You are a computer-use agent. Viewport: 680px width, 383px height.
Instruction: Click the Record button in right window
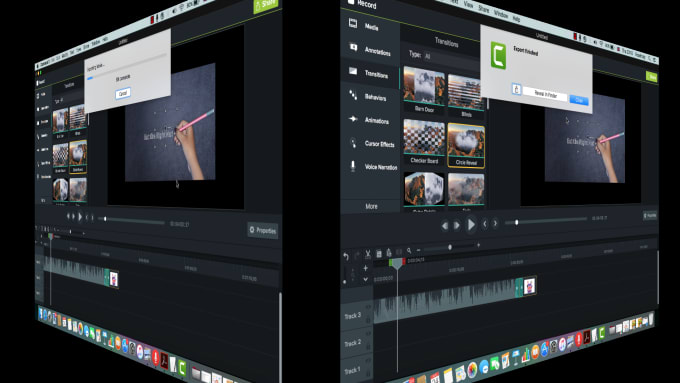tap(362, 4)
